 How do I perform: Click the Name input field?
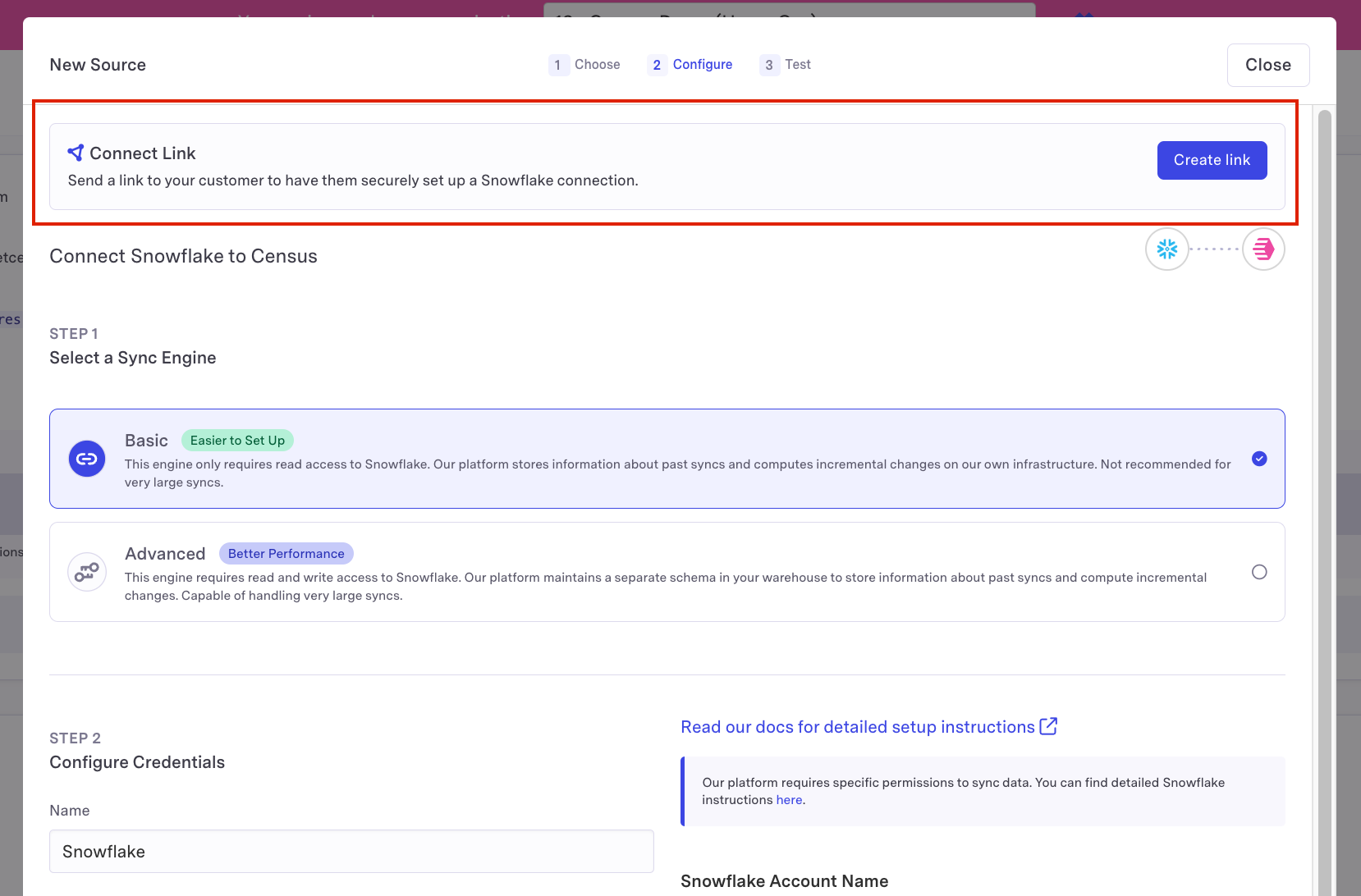(351, 852)
